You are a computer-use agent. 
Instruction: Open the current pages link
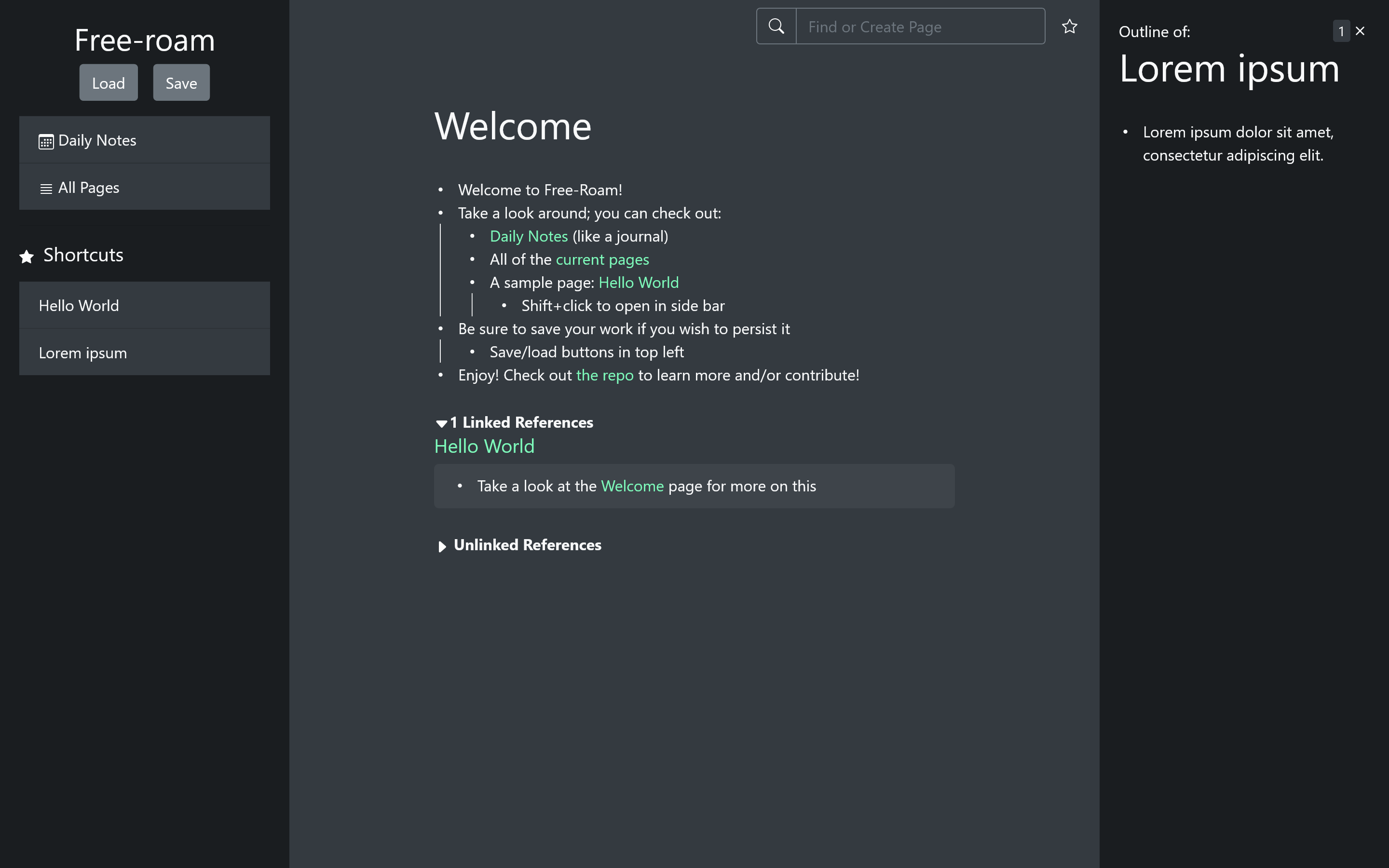pyautogui.click(x=602, y=259)
